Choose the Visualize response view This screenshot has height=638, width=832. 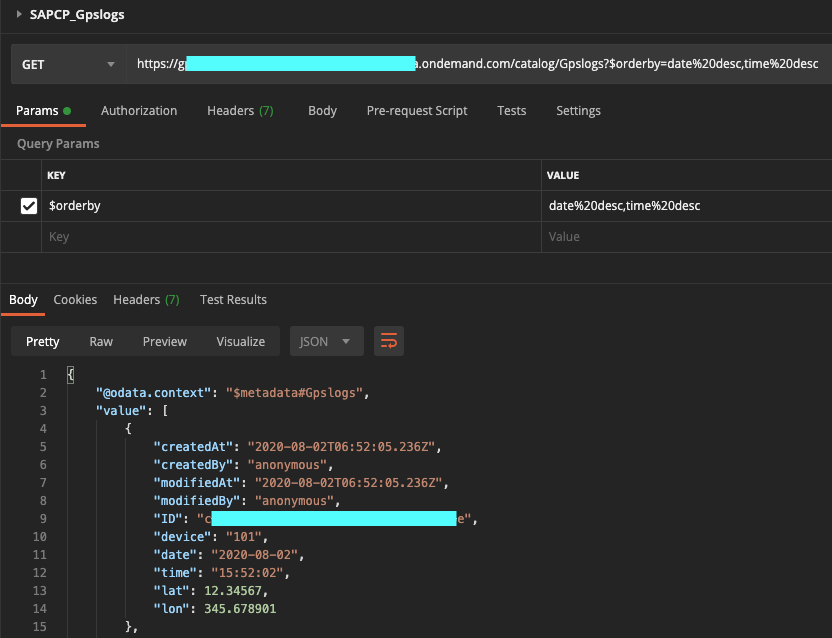pyautogui.click(x=240, y=341)
